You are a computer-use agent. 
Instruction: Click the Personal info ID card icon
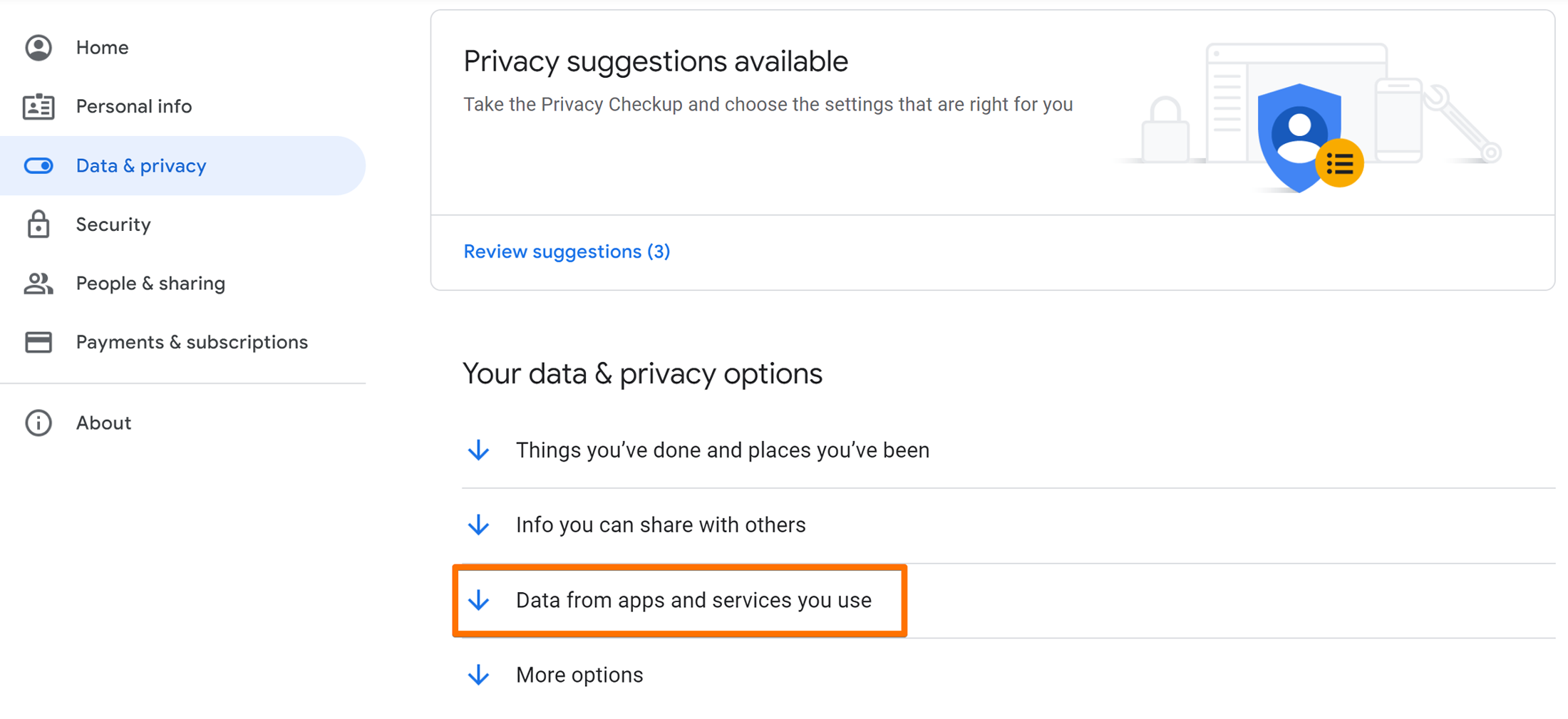point(38,106)
